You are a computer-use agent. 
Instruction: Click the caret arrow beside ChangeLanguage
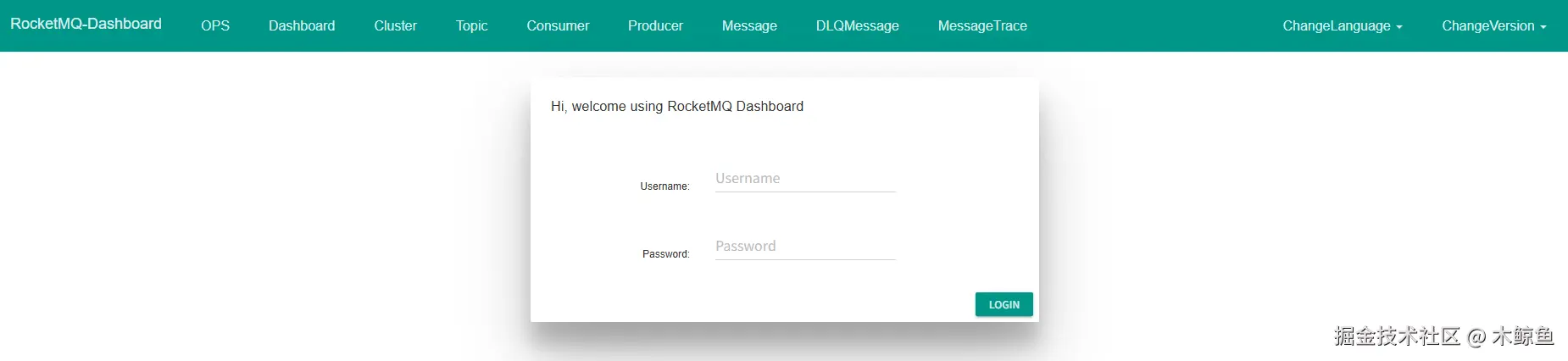(x=1399, y=27)
